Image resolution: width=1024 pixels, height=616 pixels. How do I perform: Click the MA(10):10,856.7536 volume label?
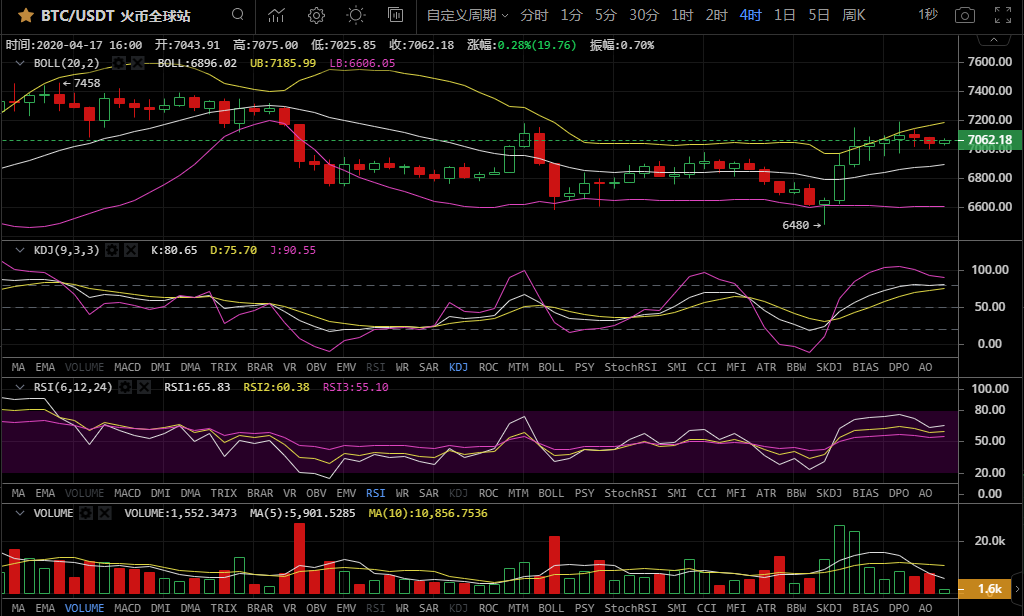(x=428, y=513)
